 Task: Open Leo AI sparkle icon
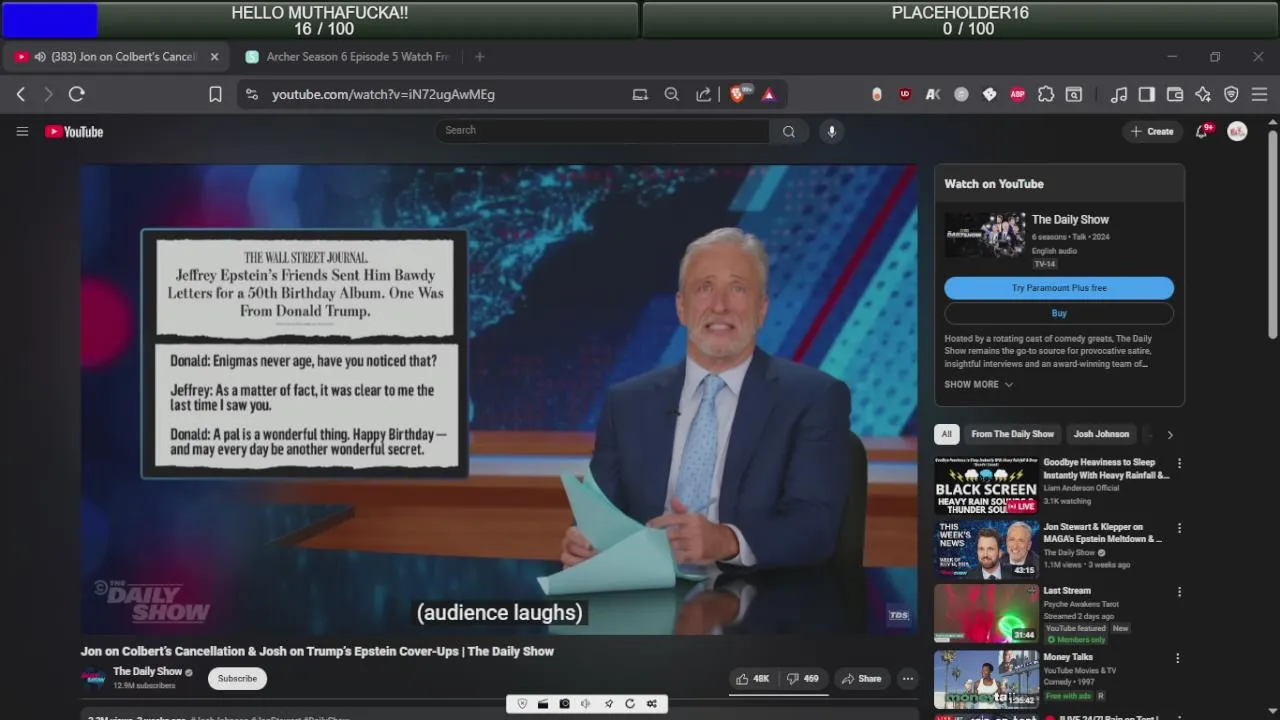click(1203, 94)
